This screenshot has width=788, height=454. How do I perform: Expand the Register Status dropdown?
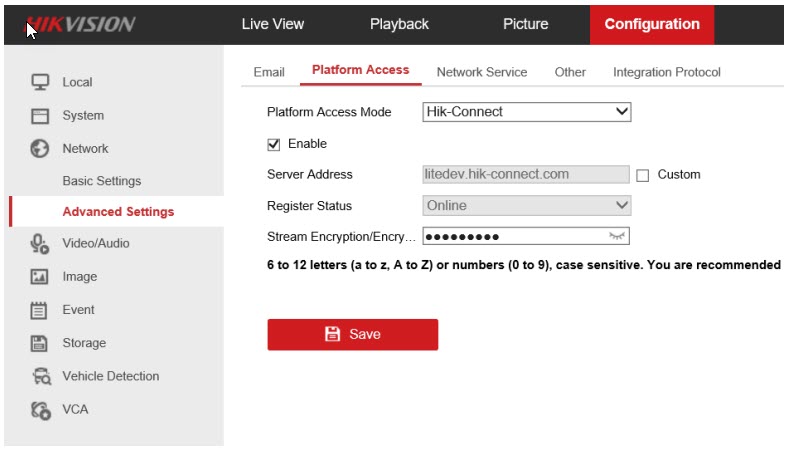[x=526, y=206]
